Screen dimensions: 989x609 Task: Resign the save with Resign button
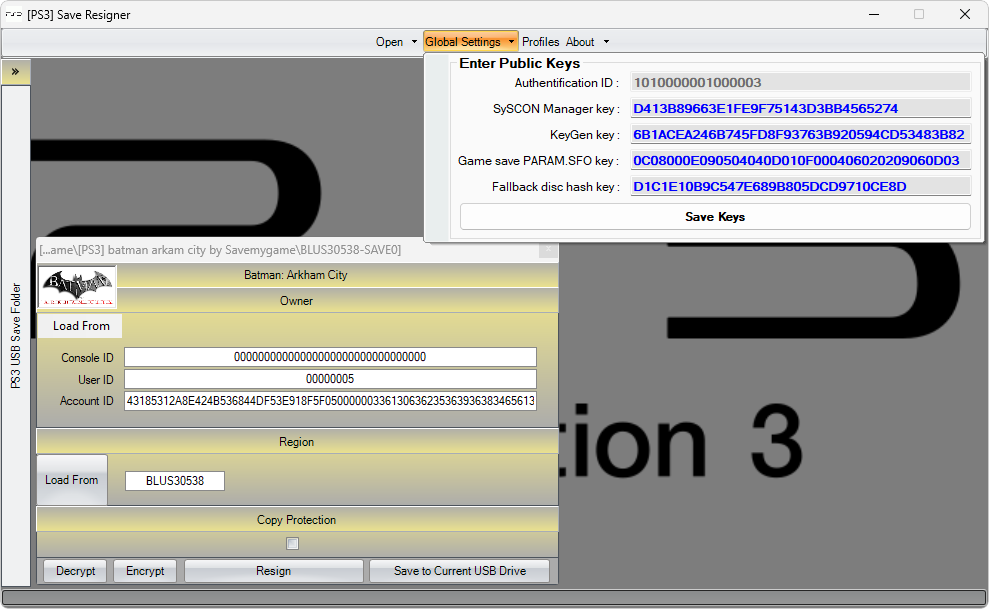(x=273, y=571)
